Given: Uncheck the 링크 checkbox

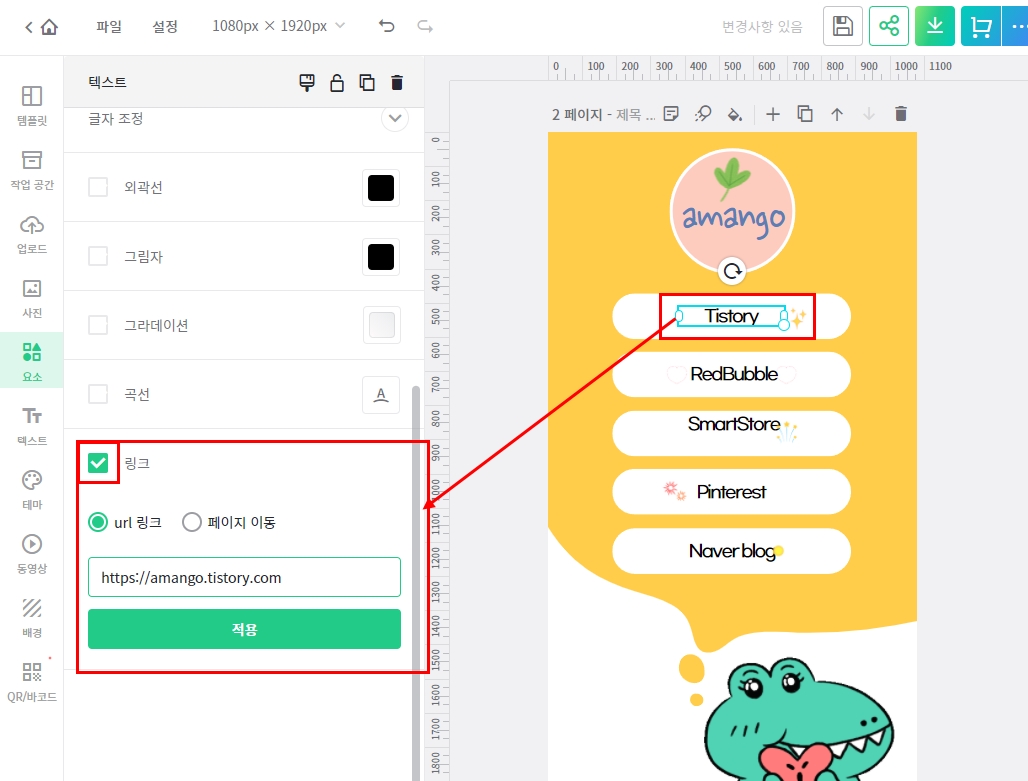Looking at the screenshot, I should coord(98,463).
